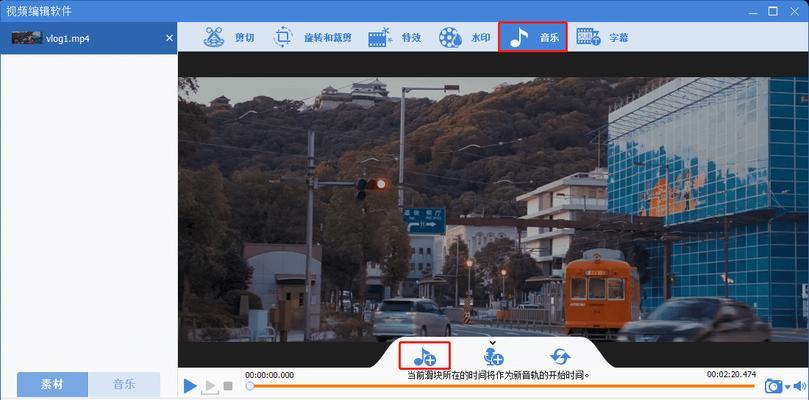
Task: Select the 音乐 music tool
Action: (x=533, y=37)
